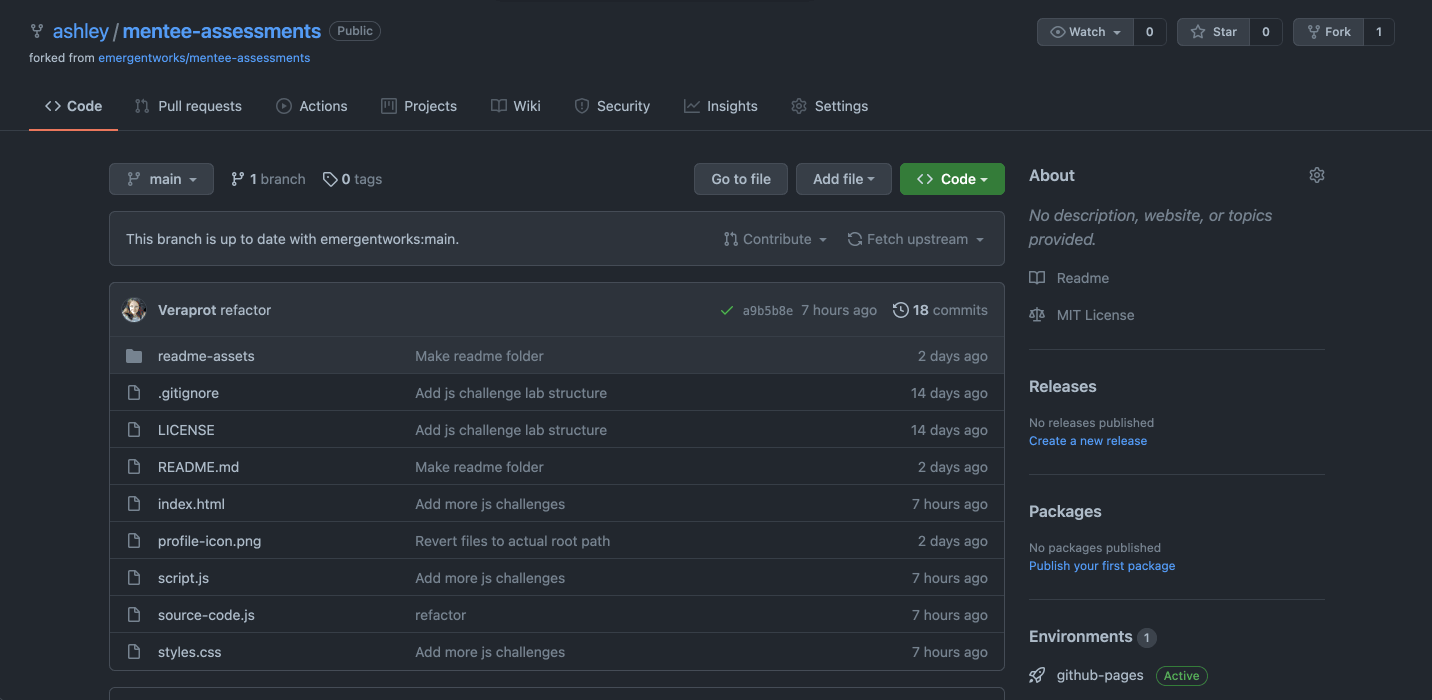Switch to the Pull requests tab
The height and width of the screenshot is (700, 1432).
tap(188, 106)
